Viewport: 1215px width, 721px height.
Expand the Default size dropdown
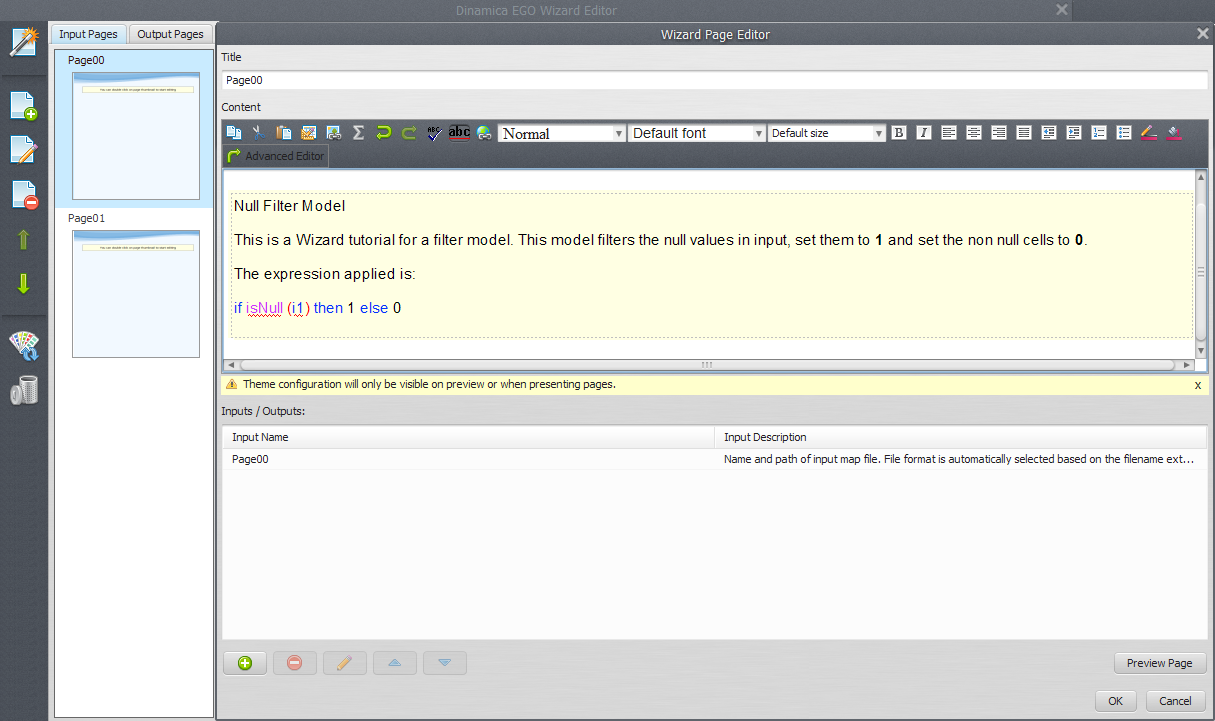pyautogui.click(x=827, y=133)
